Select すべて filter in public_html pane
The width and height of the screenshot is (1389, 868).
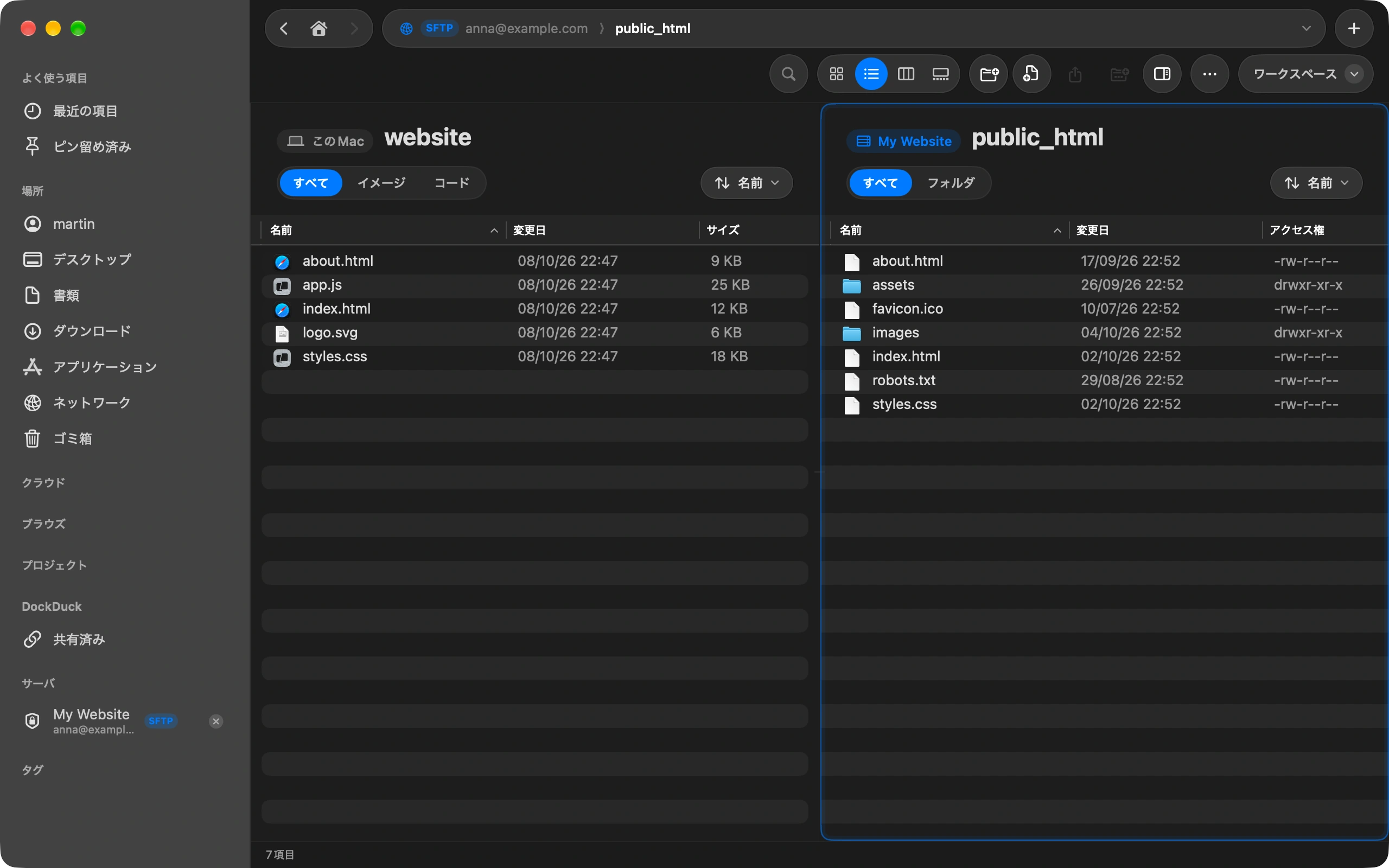(x=880, y=183)
